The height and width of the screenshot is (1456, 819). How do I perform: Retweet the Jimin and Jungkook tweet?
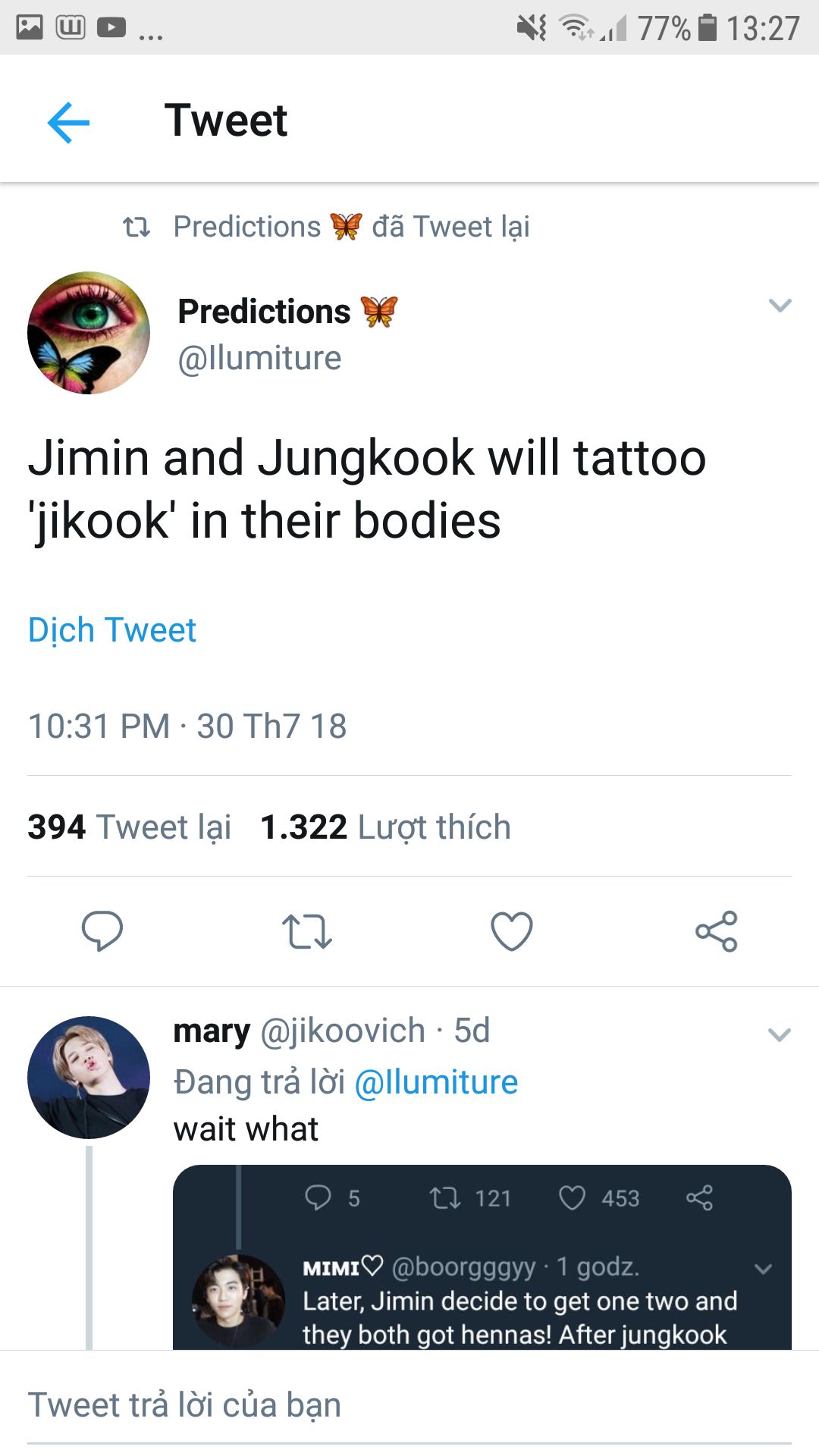(x=306, y=931)
